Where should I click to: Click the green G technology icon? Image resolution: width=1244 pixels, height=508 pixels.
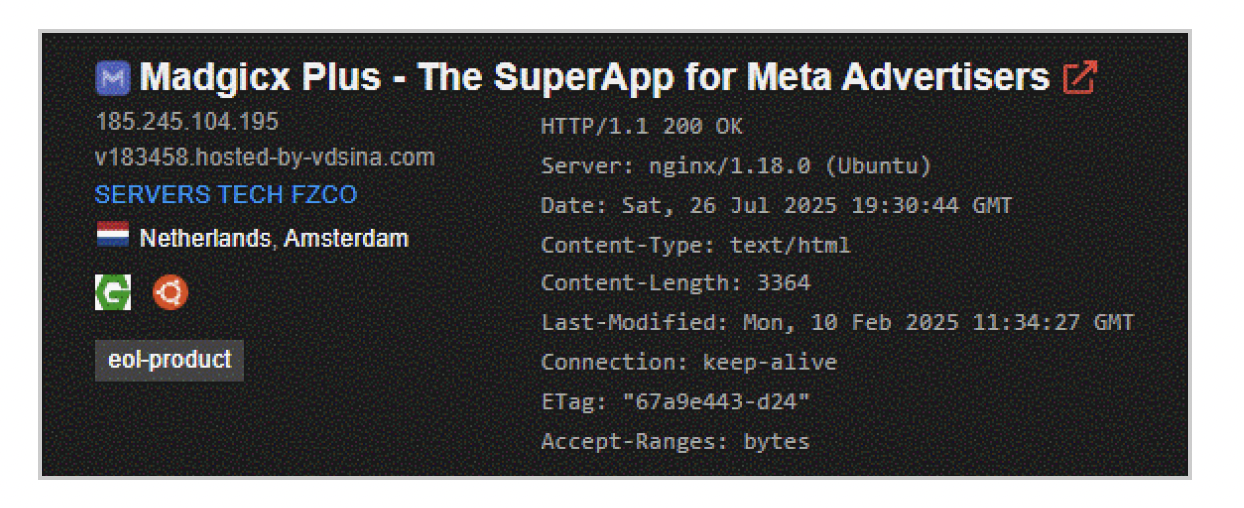[113, 293]
